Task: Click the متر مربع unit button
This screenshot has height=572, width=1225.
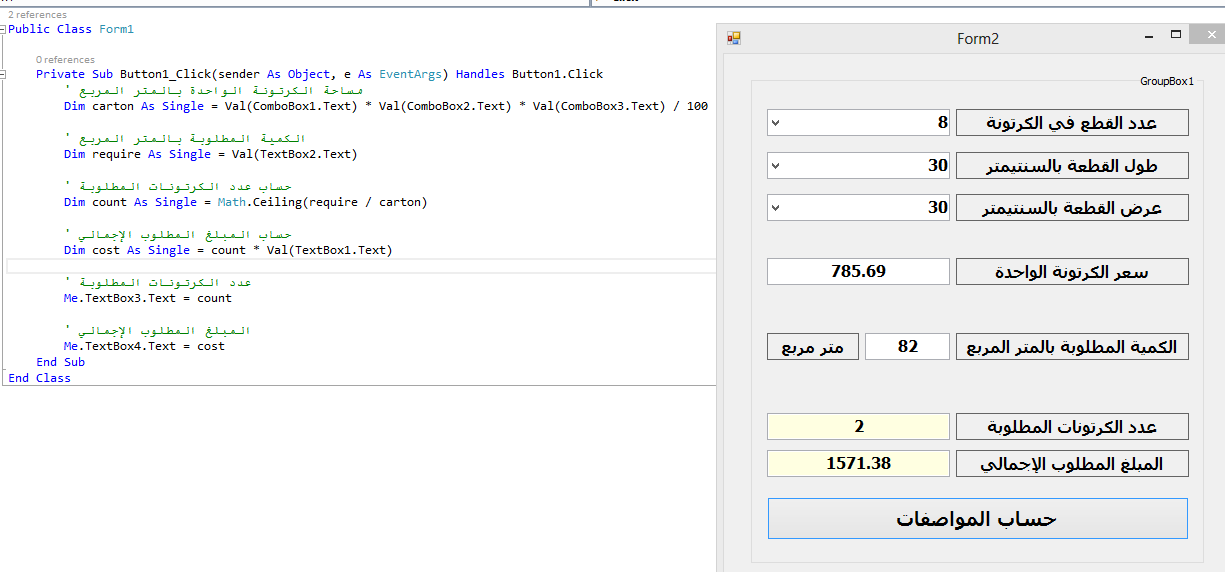Action: point(812,346)
